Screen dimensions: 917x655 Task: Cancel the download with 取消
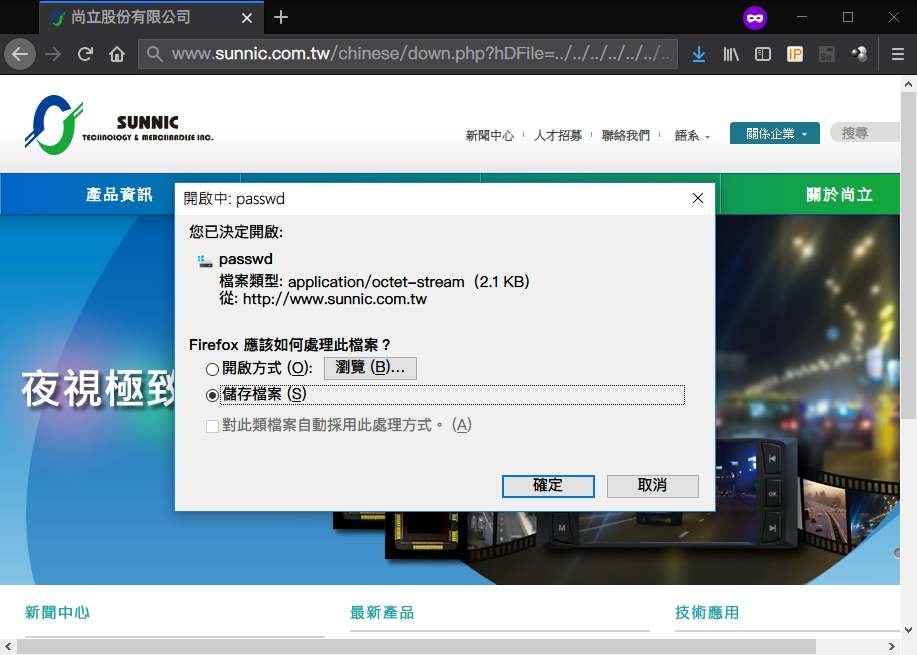click(653, 486)
